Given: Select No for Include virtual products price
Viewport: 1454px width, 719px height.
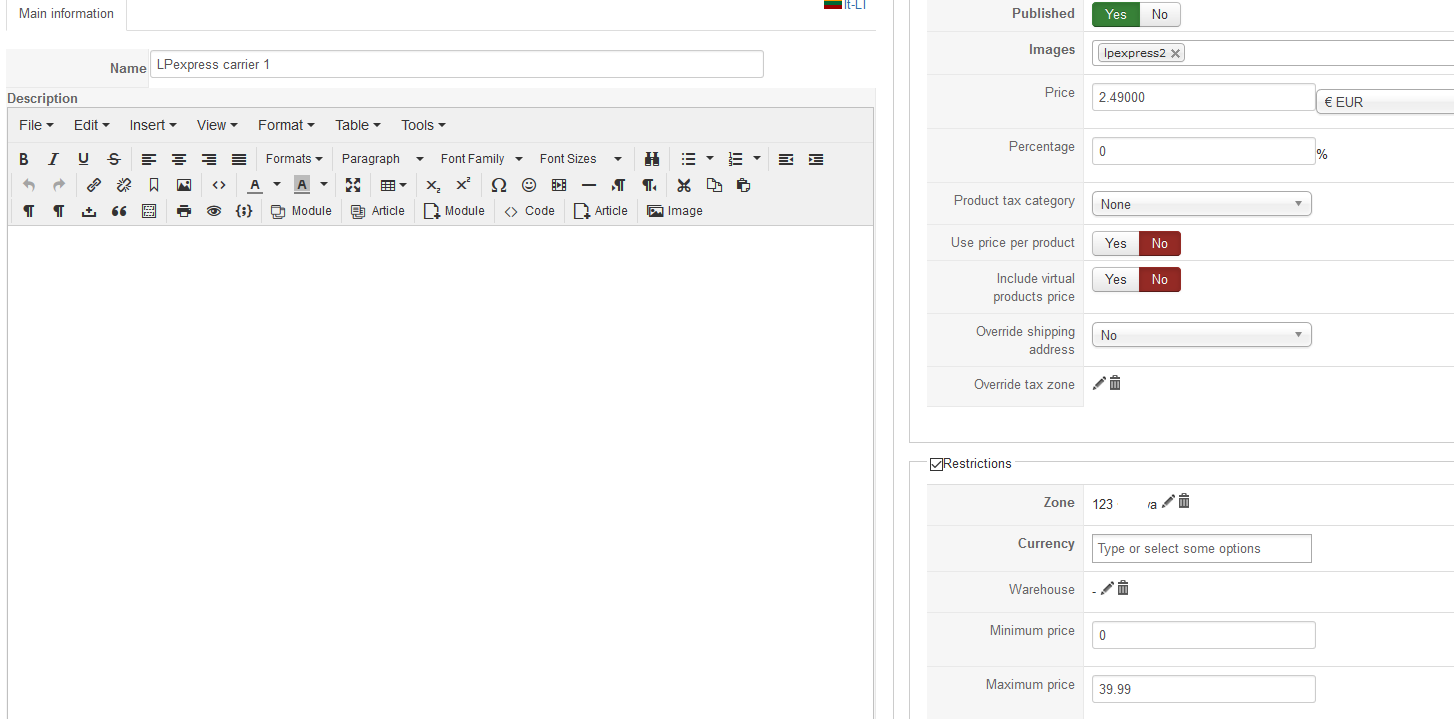Looking at the screenshot, I should tap(1160, 279).
